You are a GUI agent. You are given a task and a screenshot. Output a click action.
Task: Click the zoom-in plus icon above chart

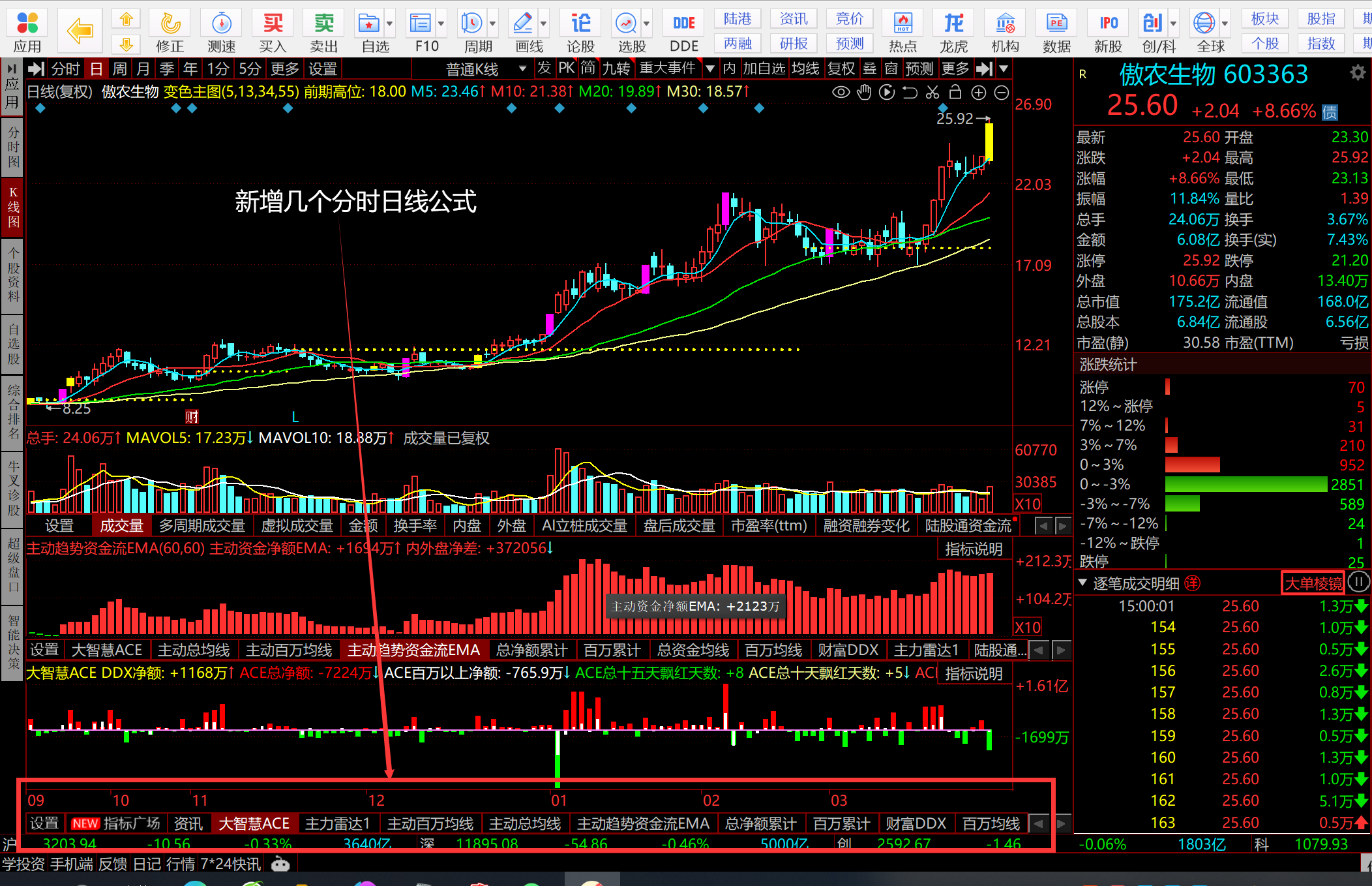pyautogui.click(x=978, y=93)
